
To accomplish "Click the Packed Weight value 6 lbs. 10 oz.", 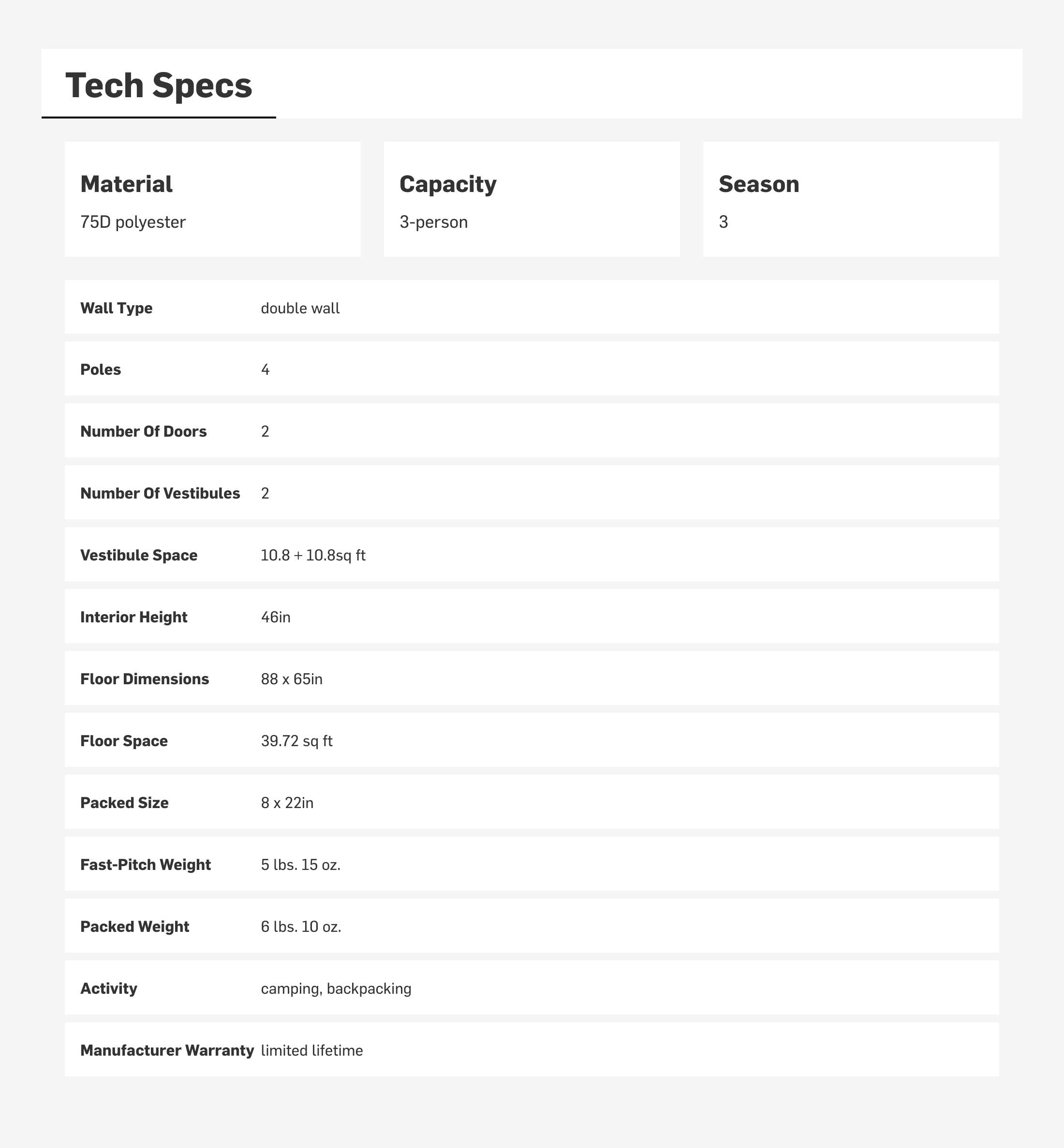I will pyautogui.click(x=300, y=927).
